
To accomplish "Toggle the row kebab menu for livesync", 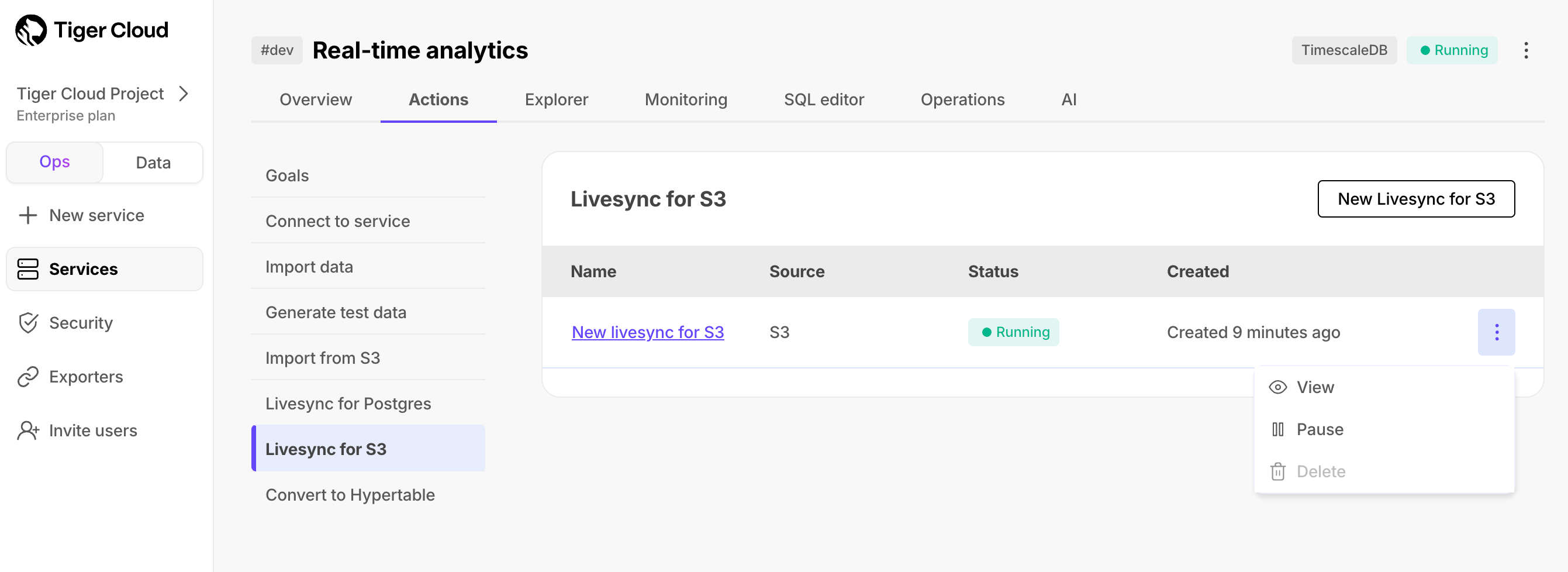I will [x=1496, y=332].
